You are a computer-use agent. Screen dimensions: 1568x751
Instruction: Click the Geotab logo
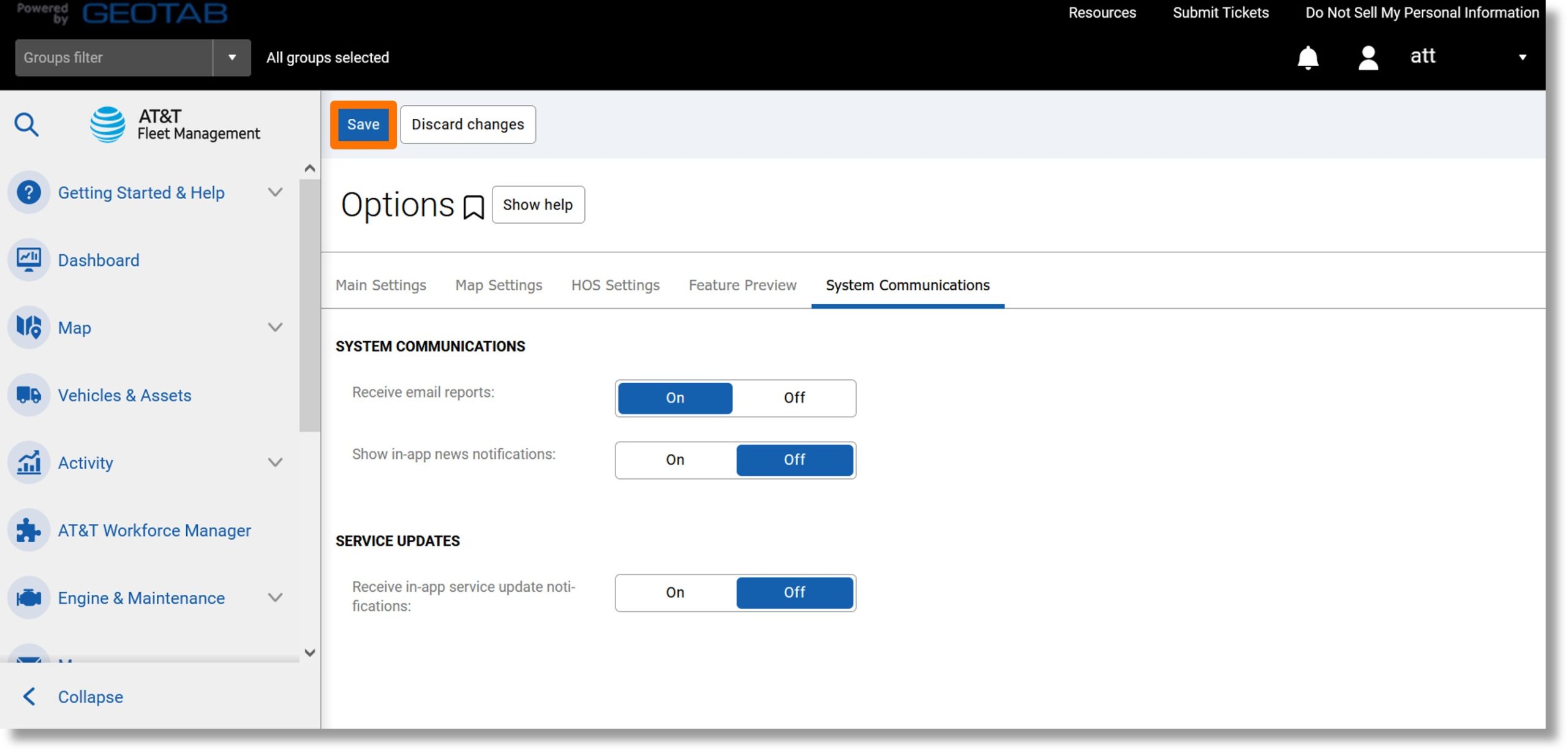(x=154, y=12)
